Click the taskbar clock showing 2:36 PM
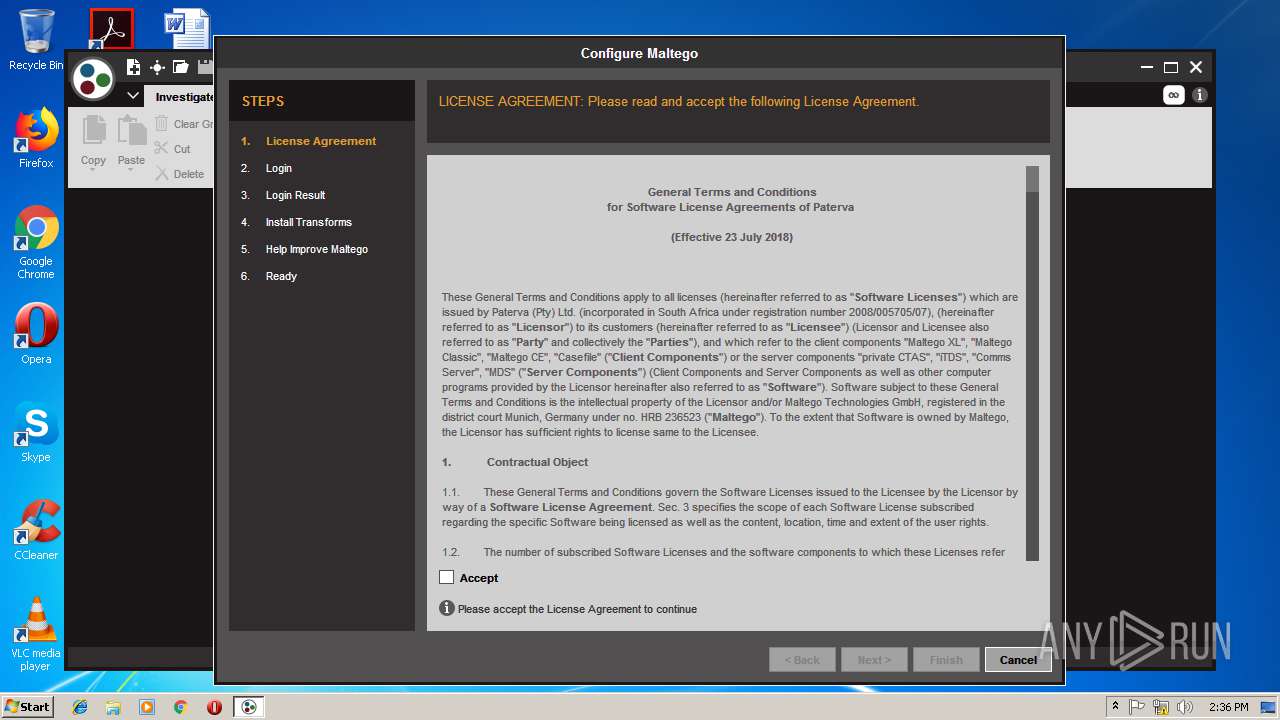Viewport: 1280px width, 720px height. (1228, 707)
